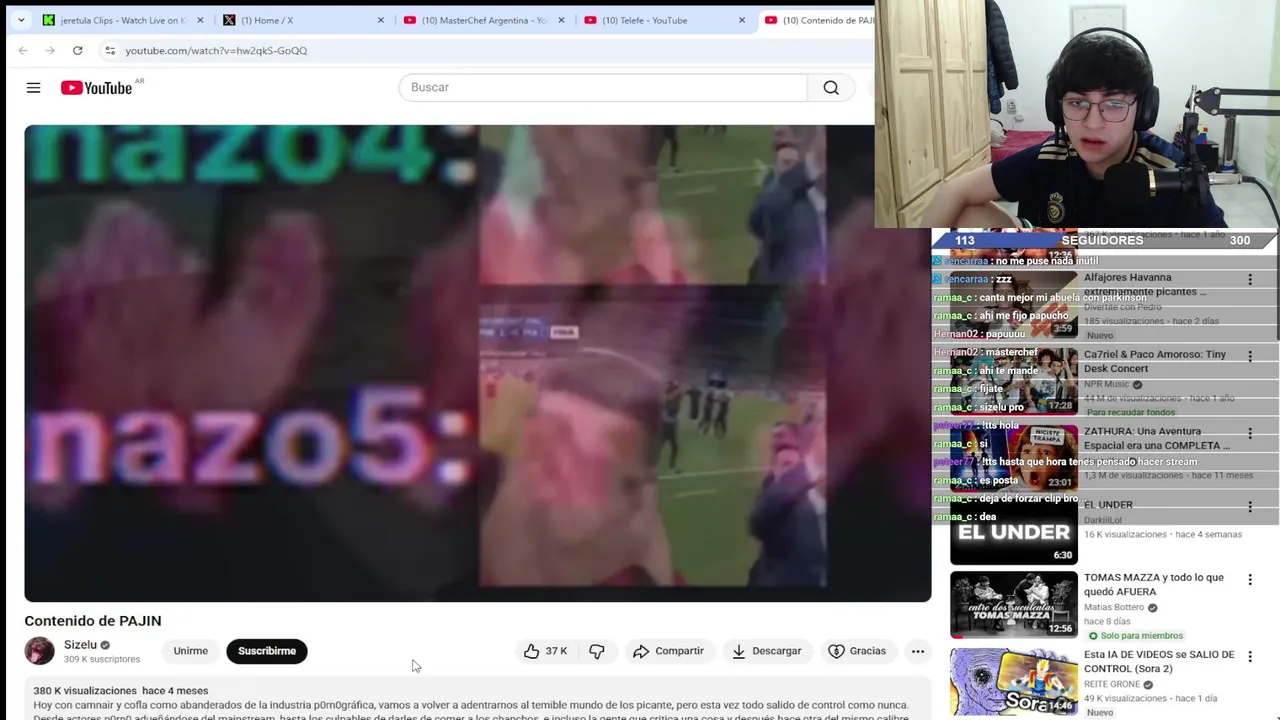Open the three-dot more actions under video
1280x720 pixels.
tap(917, 651)
